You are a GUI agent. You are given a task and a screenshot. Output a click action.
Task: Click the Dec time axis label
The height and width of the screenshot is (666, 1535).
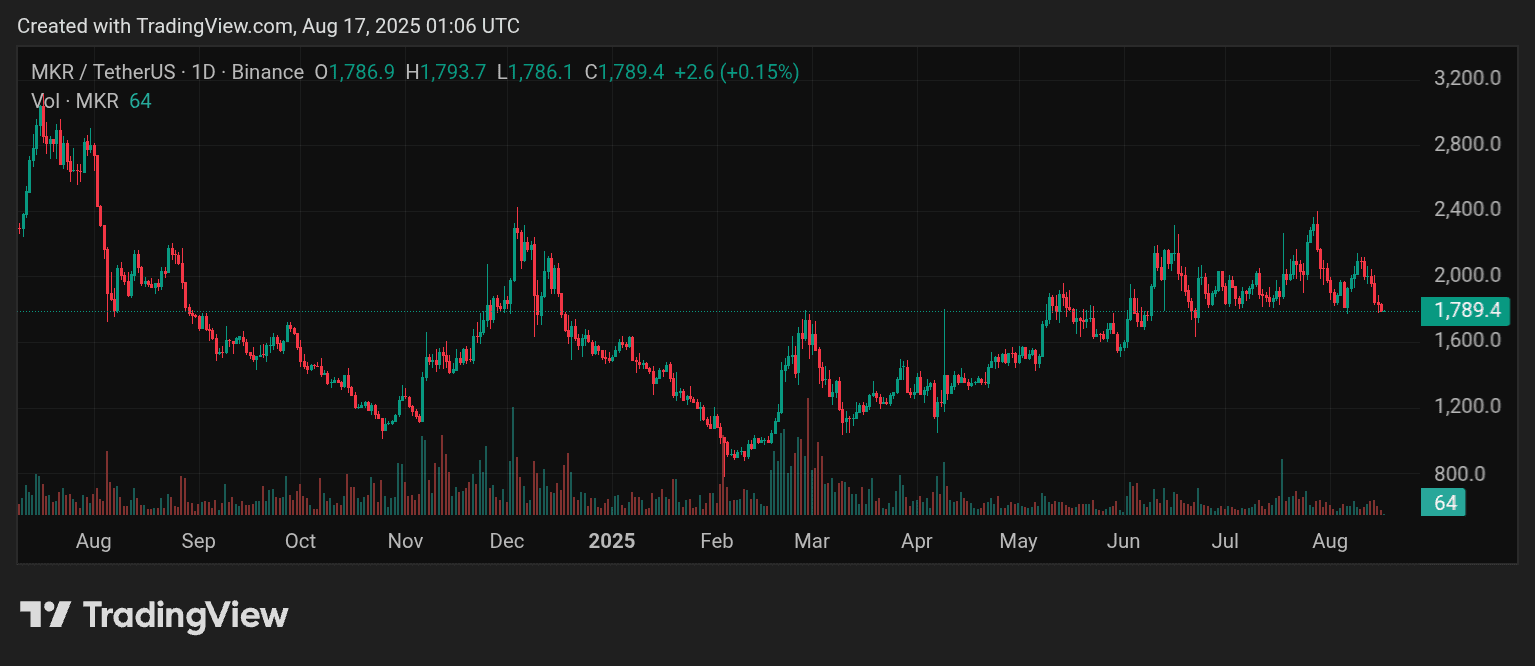tap(507, 542)
